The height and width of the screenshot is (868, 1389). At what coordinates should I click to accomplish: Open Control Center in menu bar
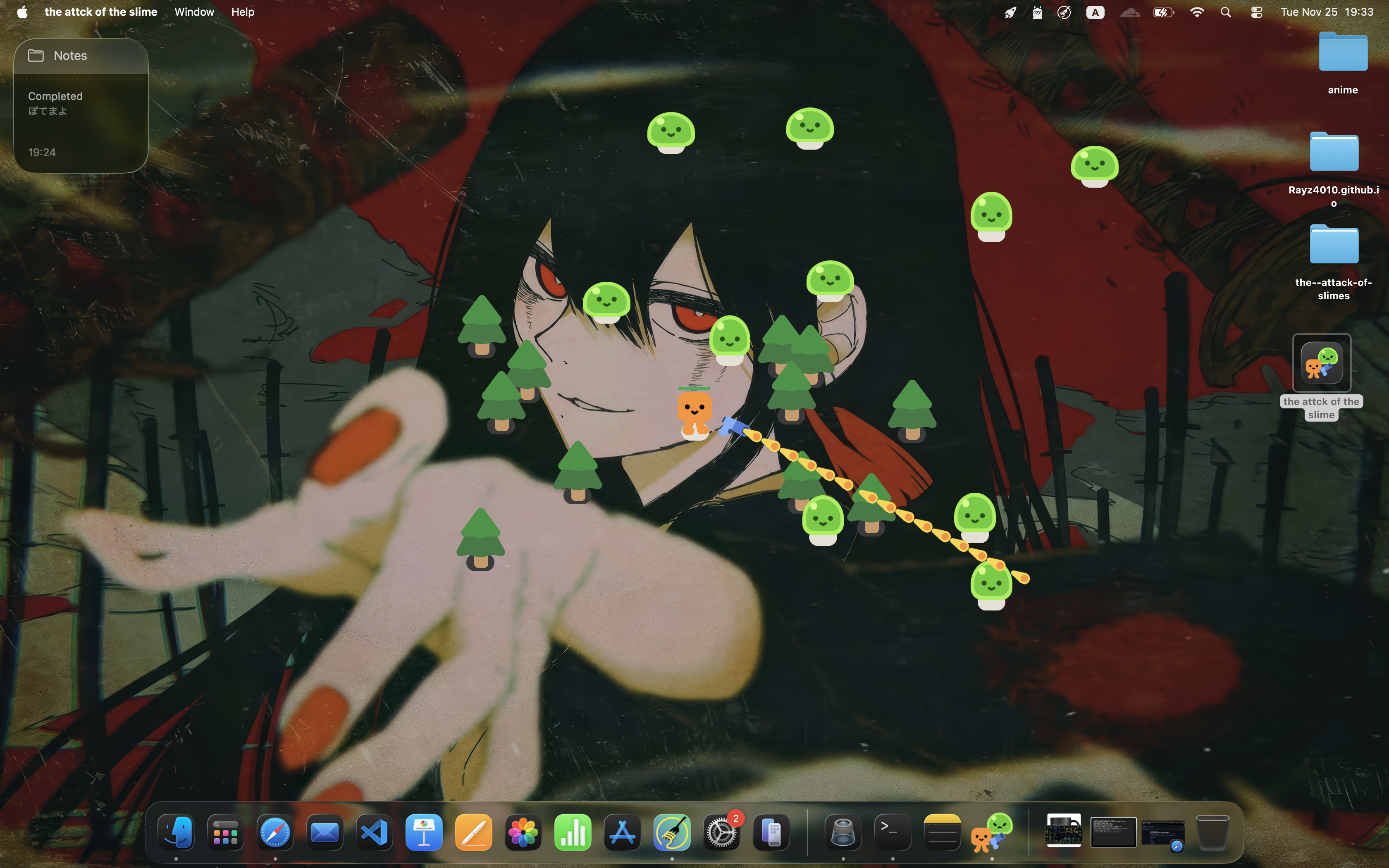tap(1256, 12)
